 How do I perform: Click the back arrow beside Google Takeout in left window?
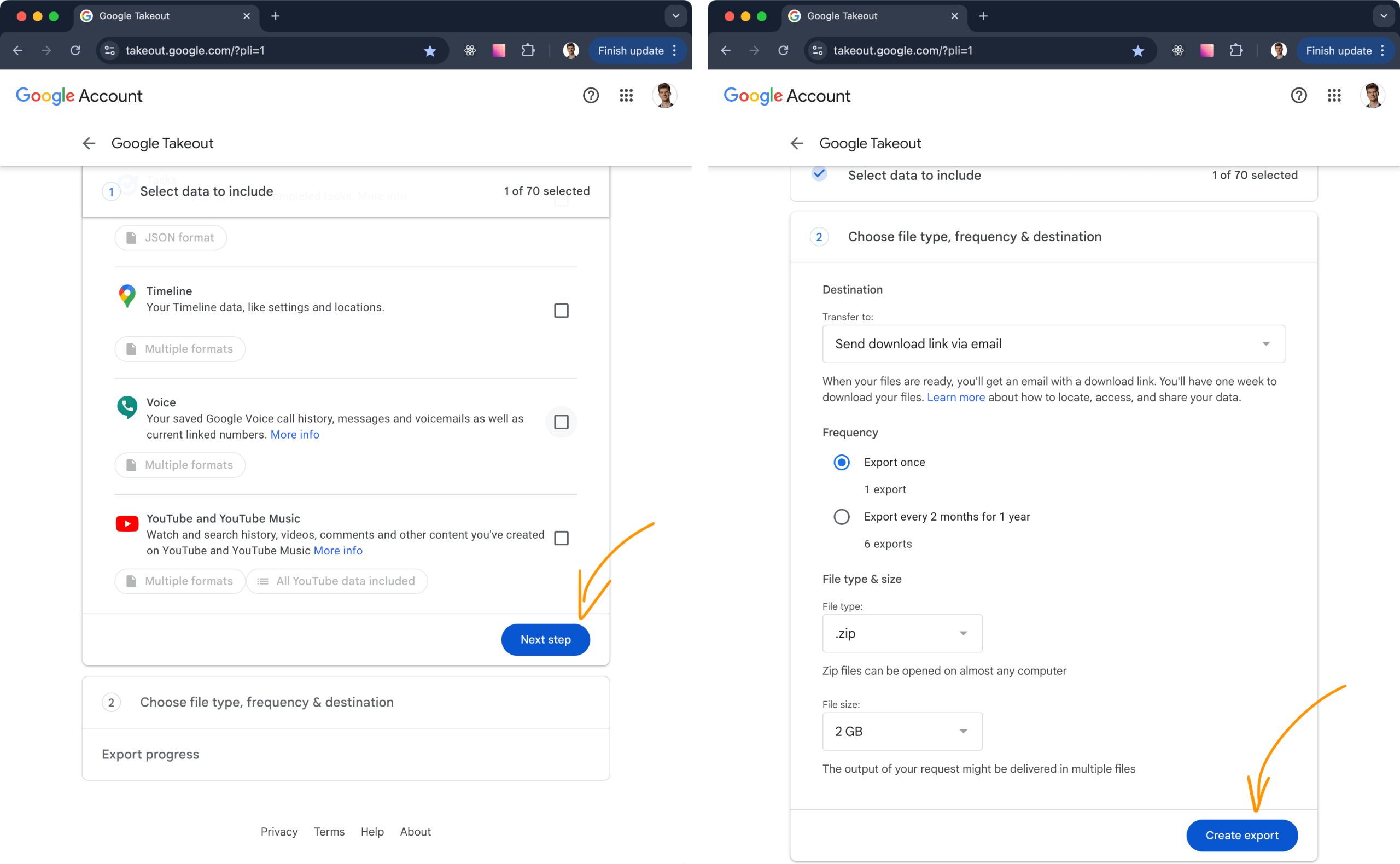pyautogui.click(x=89, y=143)
